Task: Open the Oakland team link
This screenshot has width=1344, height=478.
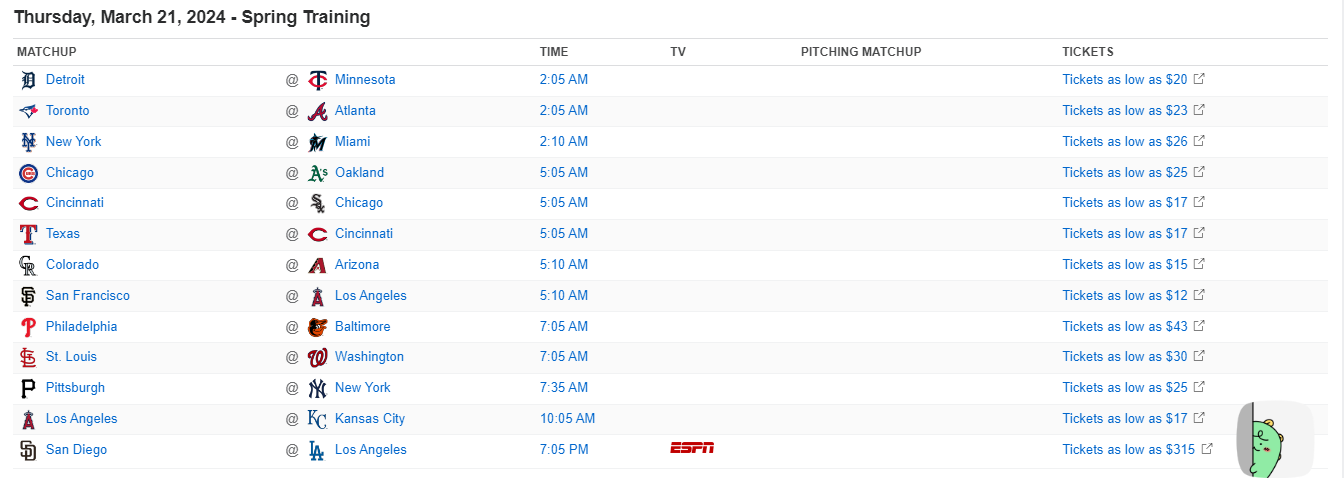Action: (x=359, y=172)
